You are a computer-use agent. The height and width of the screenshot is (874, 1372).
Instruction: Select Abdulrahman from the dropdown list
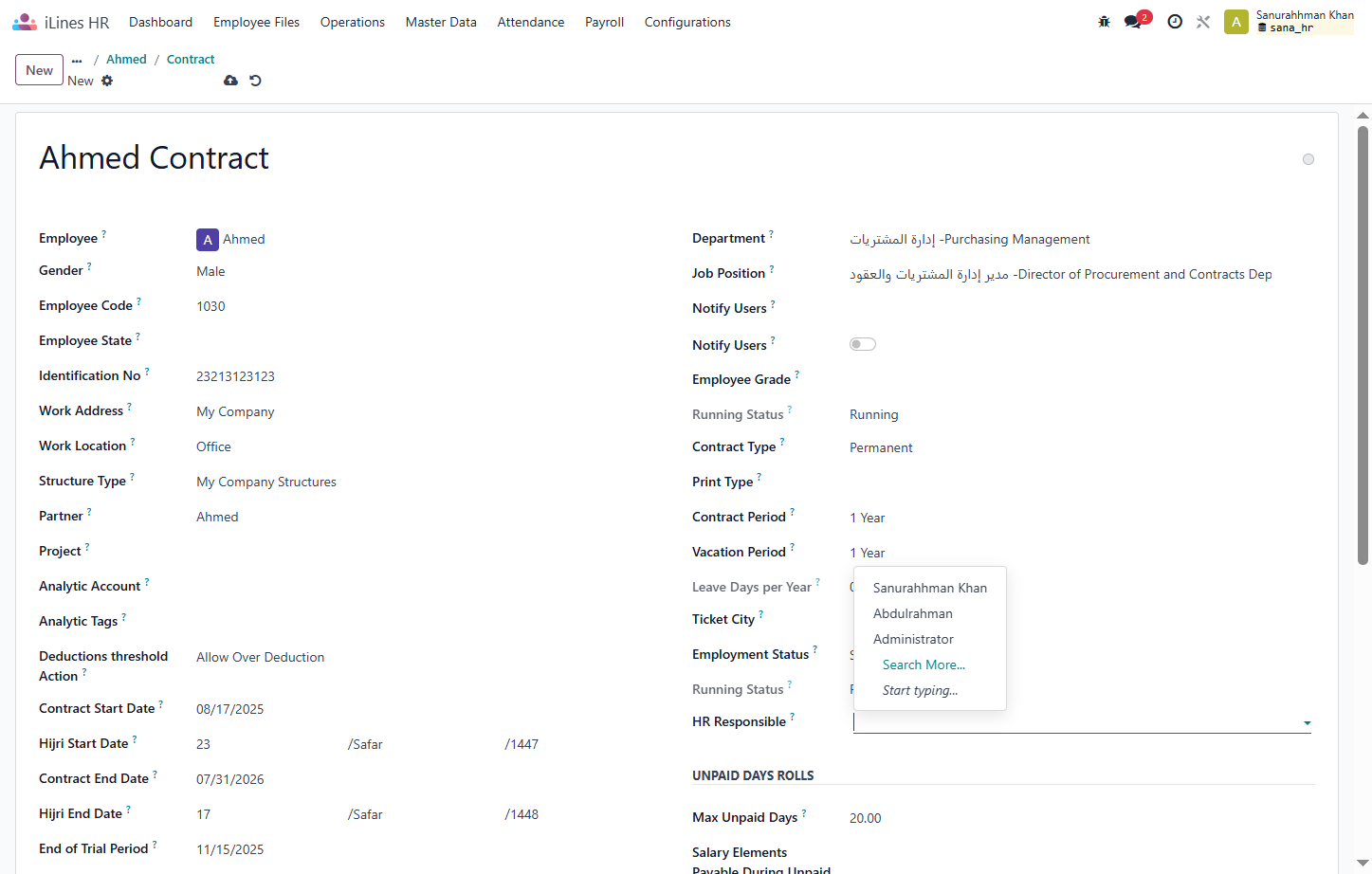click(913, 613)
